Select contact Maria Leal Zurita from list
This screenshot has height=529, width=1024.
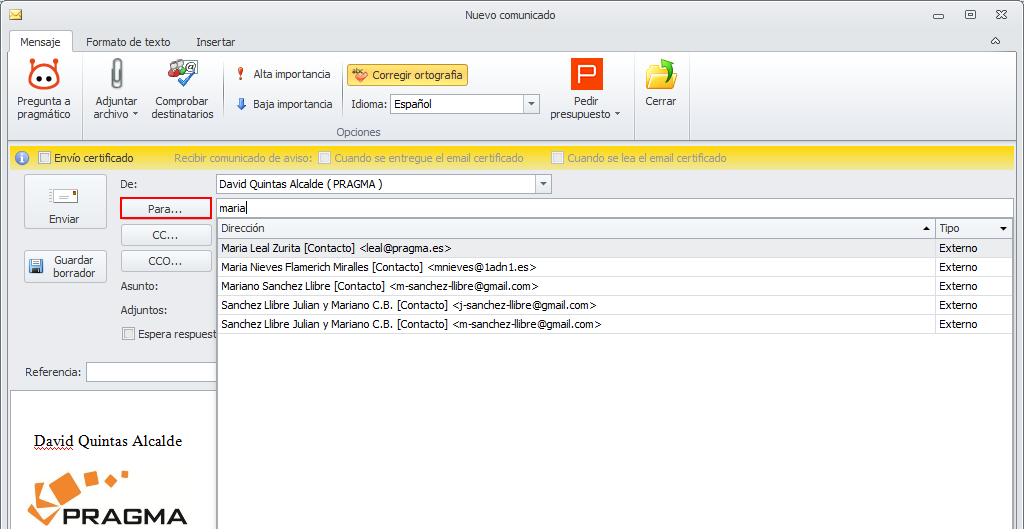pyautogui.click(x=336, y=248)
